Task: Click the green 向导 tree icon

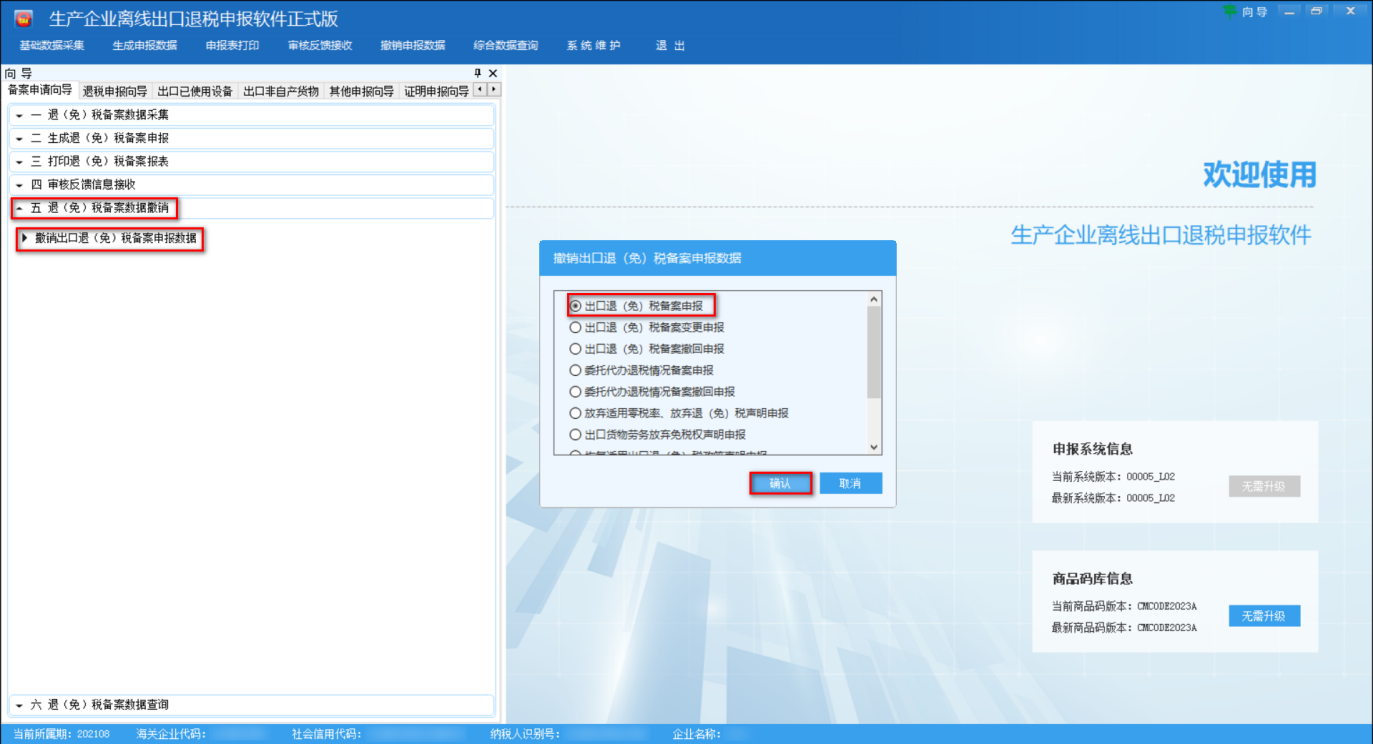Action: click(1229, 11)
